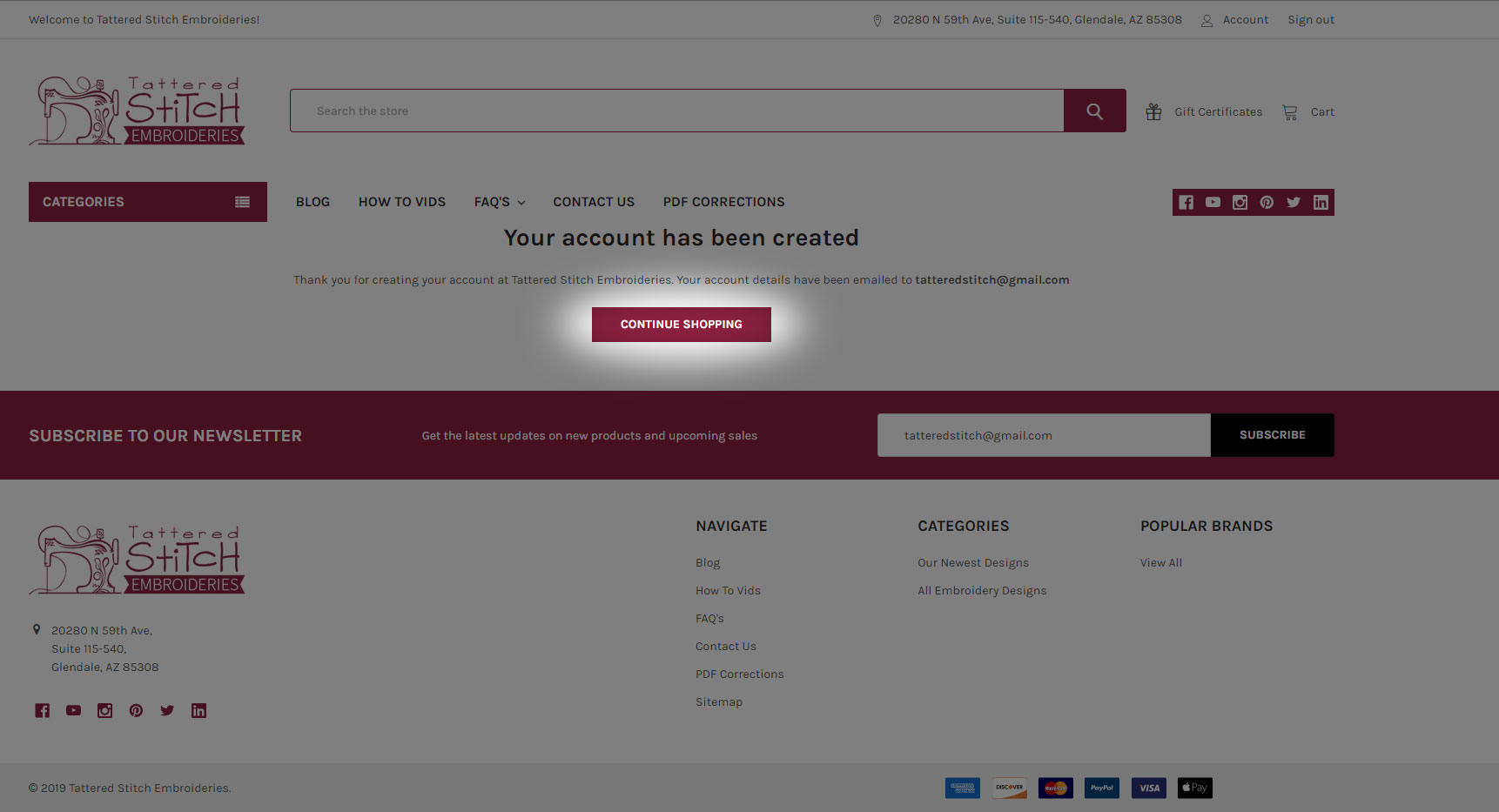This screenshot has height=812, width=1499.
Task: Expand the FAQ'S dropdown
Action: [499, 202]
